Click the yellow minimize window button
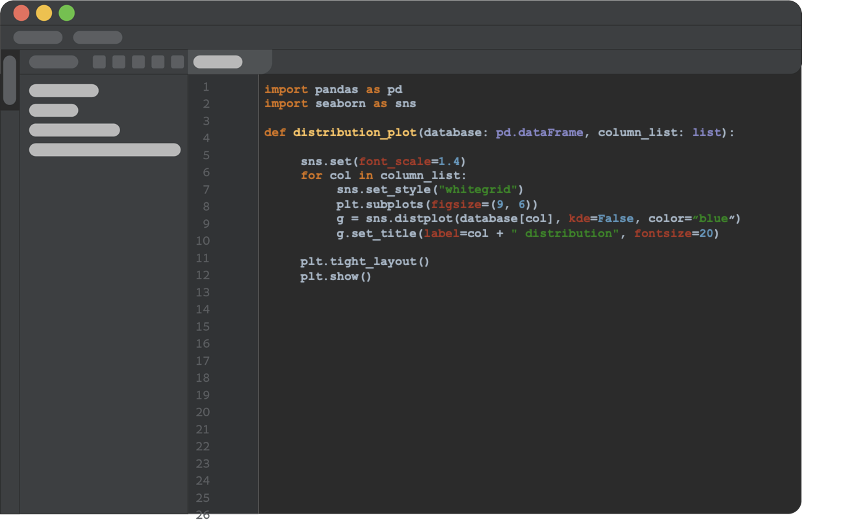This screenshot has width=852, height=524. pyautogui.click(x=44, y=13)
